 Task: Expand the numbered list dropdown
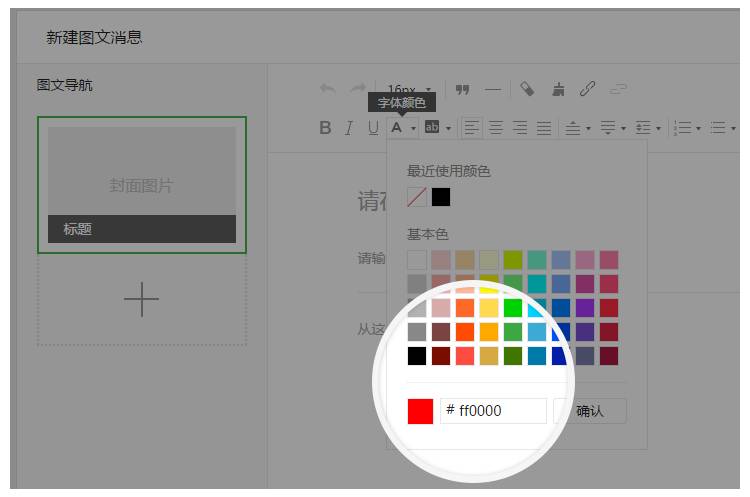(x=698, y=129)
